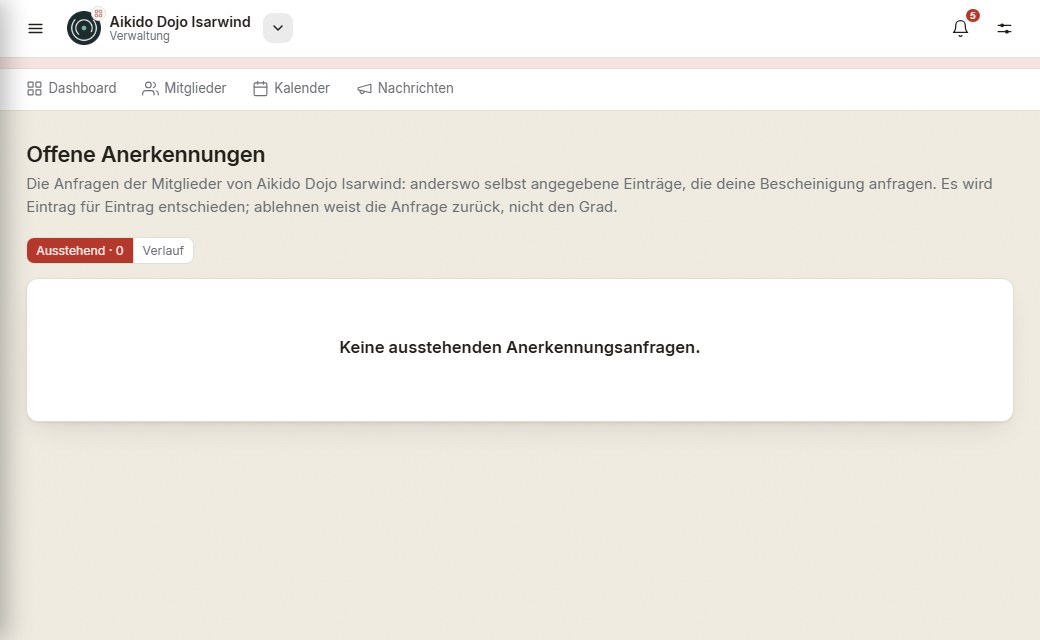Go to the Dashboard menu label
The width and height of the screenshot is (1040, 640).
pos(82,88)
